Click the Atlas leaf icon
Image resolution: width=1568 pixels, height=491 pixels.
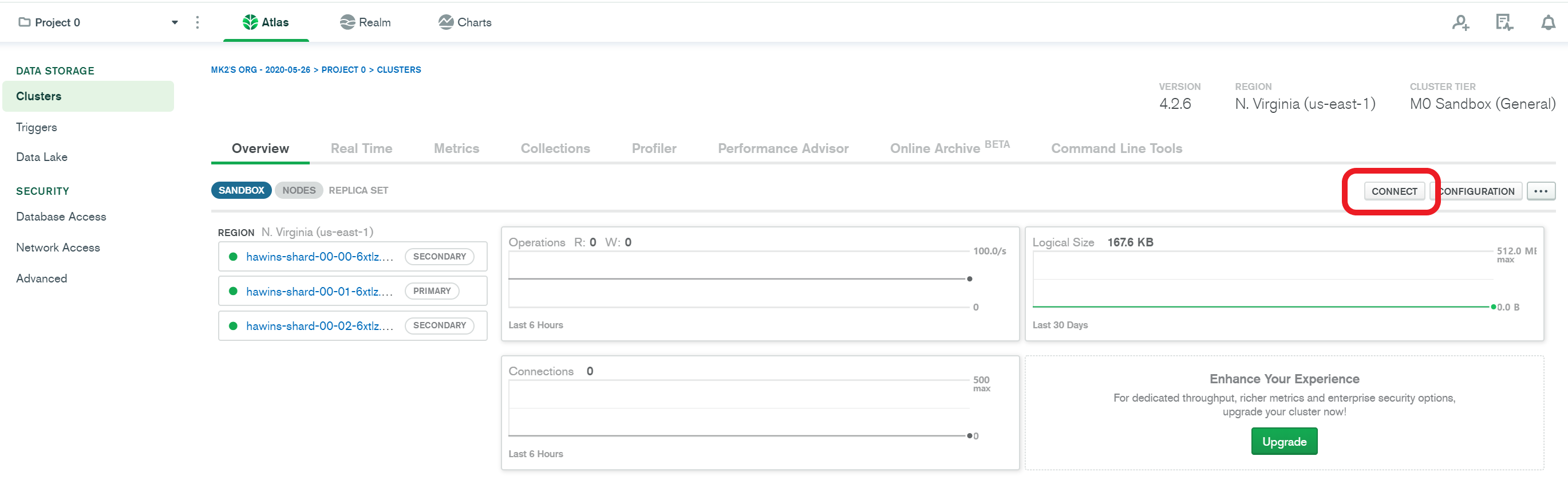[x=250, y=22]
